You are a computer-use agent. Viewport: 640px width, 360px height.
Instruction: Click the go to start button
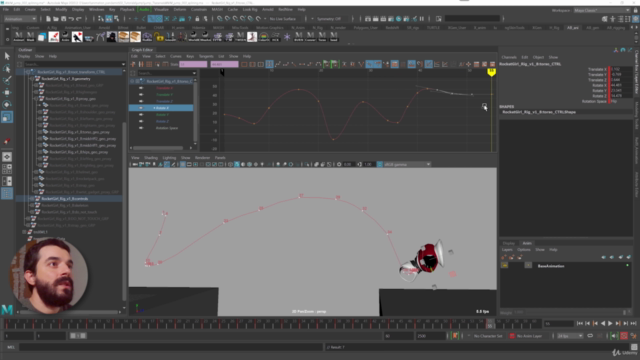580,323
